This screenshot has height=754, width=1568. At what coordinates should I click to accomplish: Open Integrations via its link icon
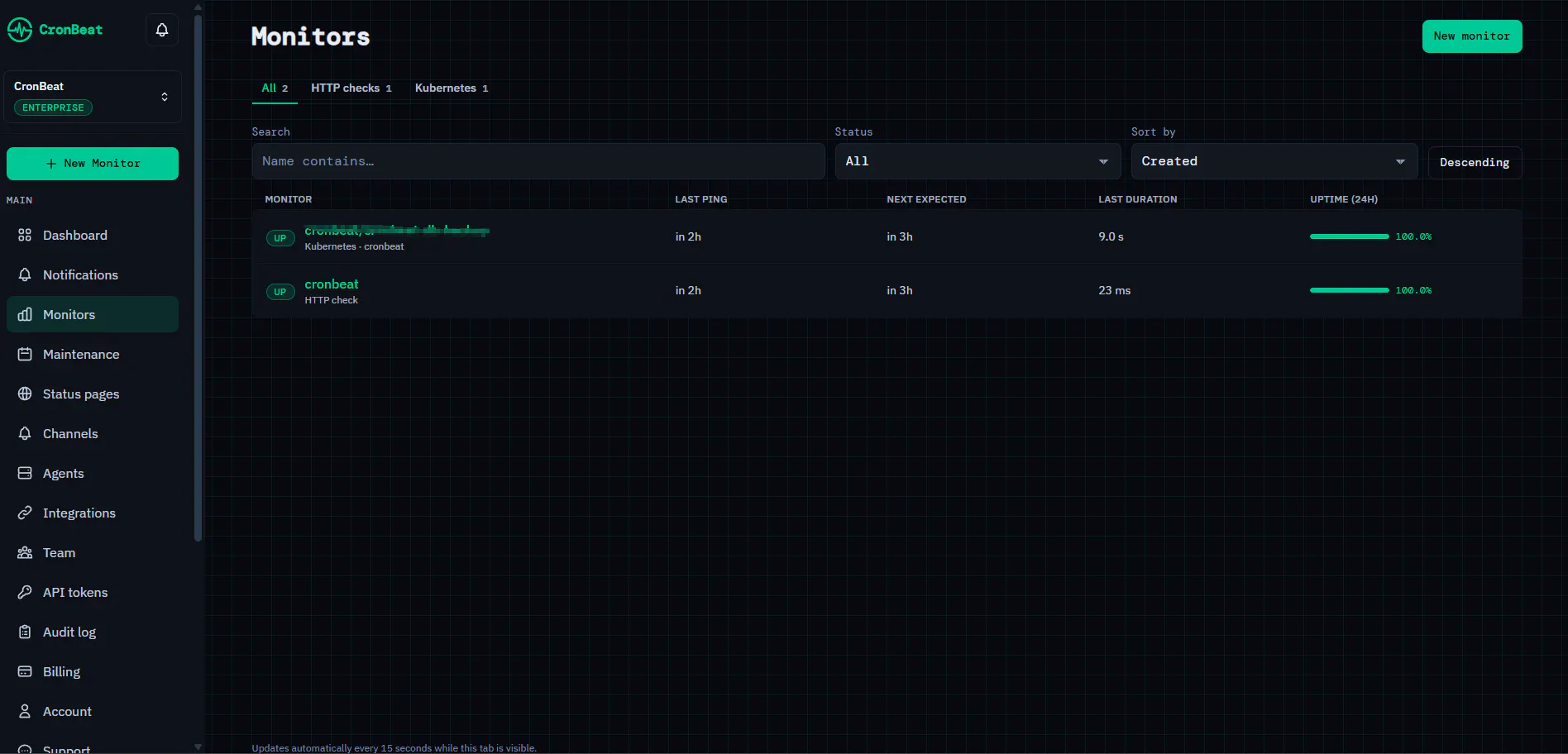point(25,513)
